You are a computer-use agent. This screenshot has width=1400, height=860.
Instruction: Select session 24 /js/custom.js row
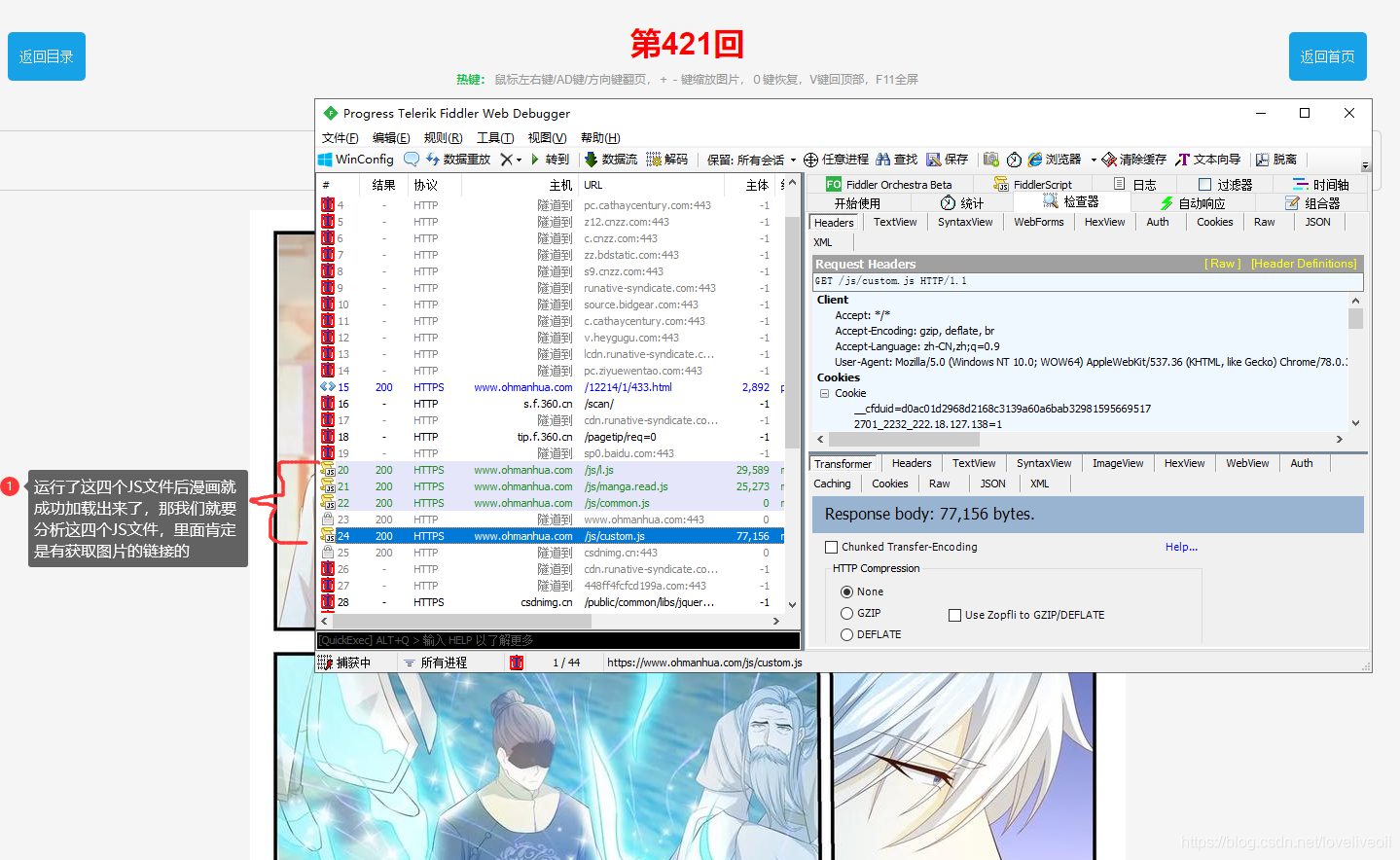click(x=552, y=536)
